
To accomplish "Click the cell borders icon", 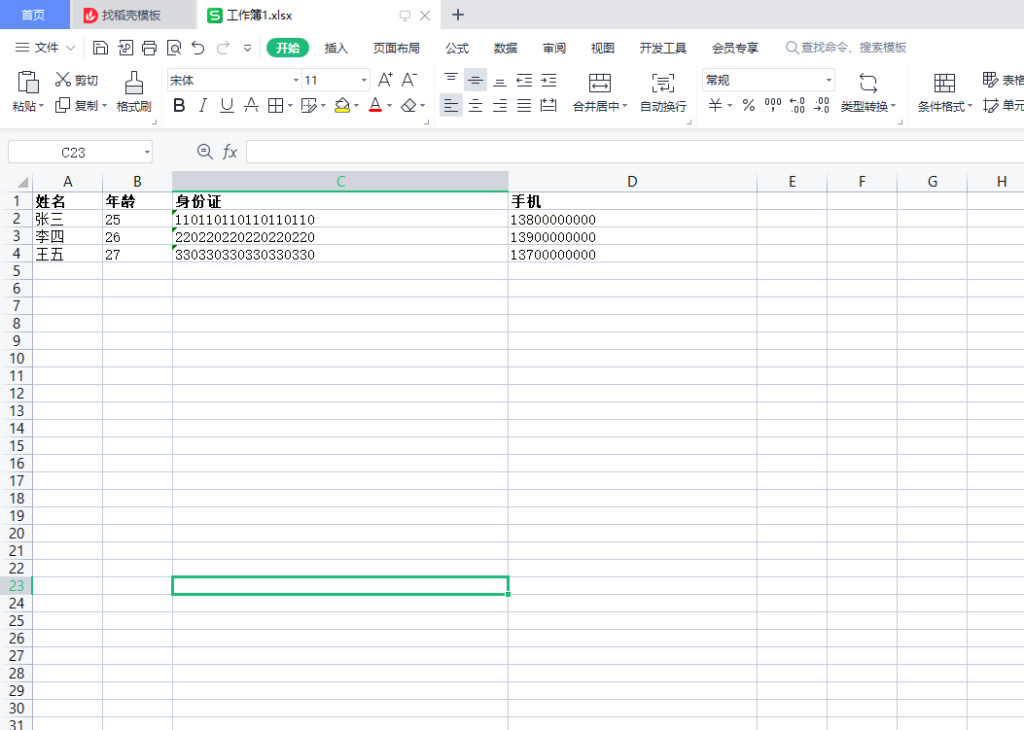I will [276, 105].
